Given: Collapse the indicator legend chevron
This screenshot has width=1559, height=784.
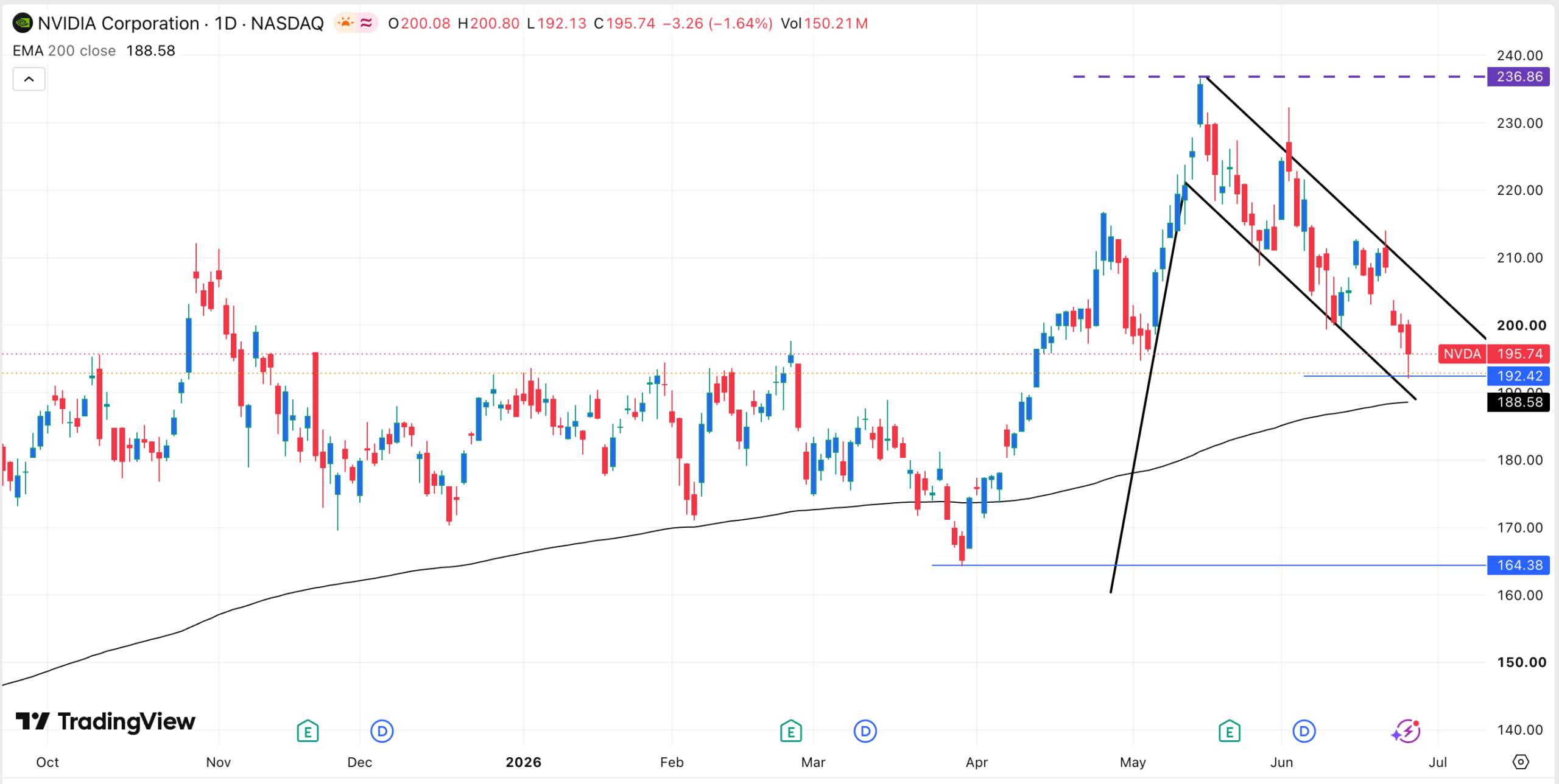Looking at the screenshot, I should point(29,79).
